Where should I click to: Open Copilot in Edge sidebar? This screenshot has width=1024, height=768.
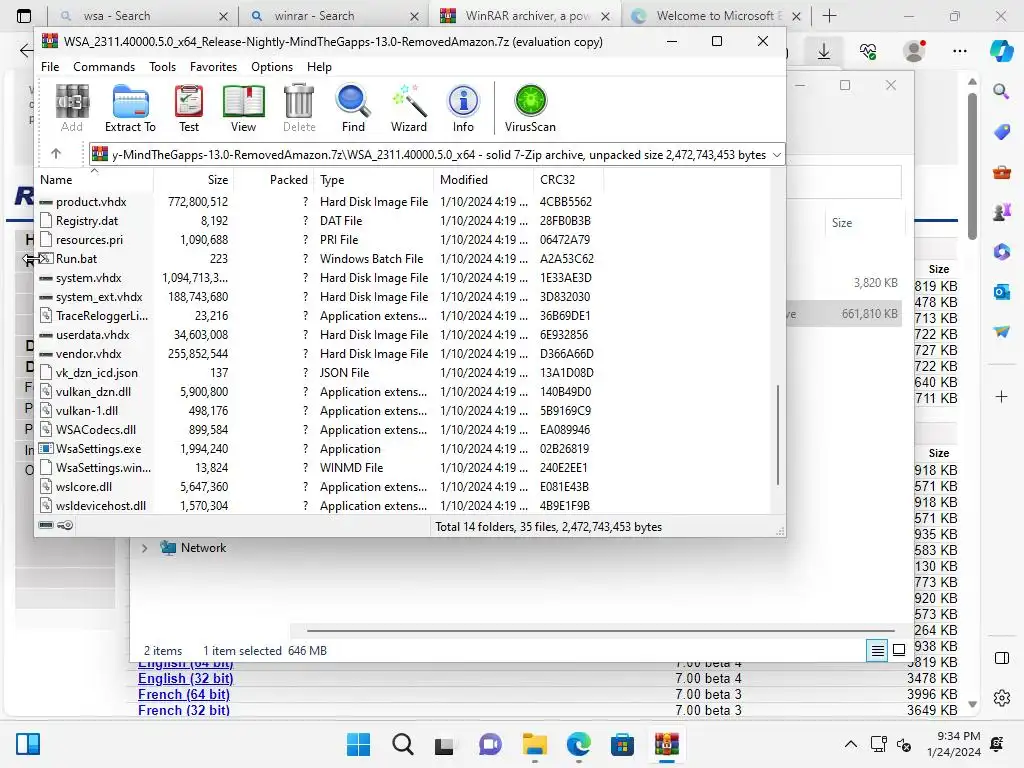pos(1001,51)
